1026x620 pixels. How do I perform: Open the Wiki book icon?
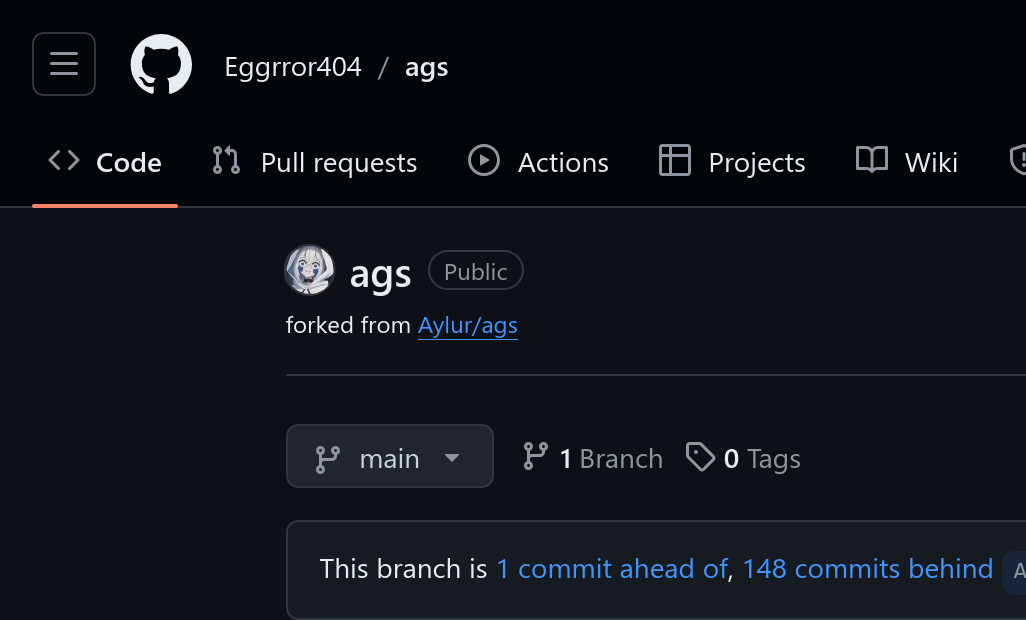click(x=871, y=160)
